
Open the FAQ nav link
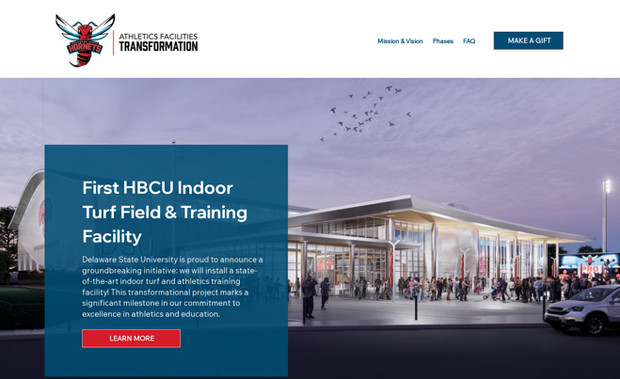469,41
